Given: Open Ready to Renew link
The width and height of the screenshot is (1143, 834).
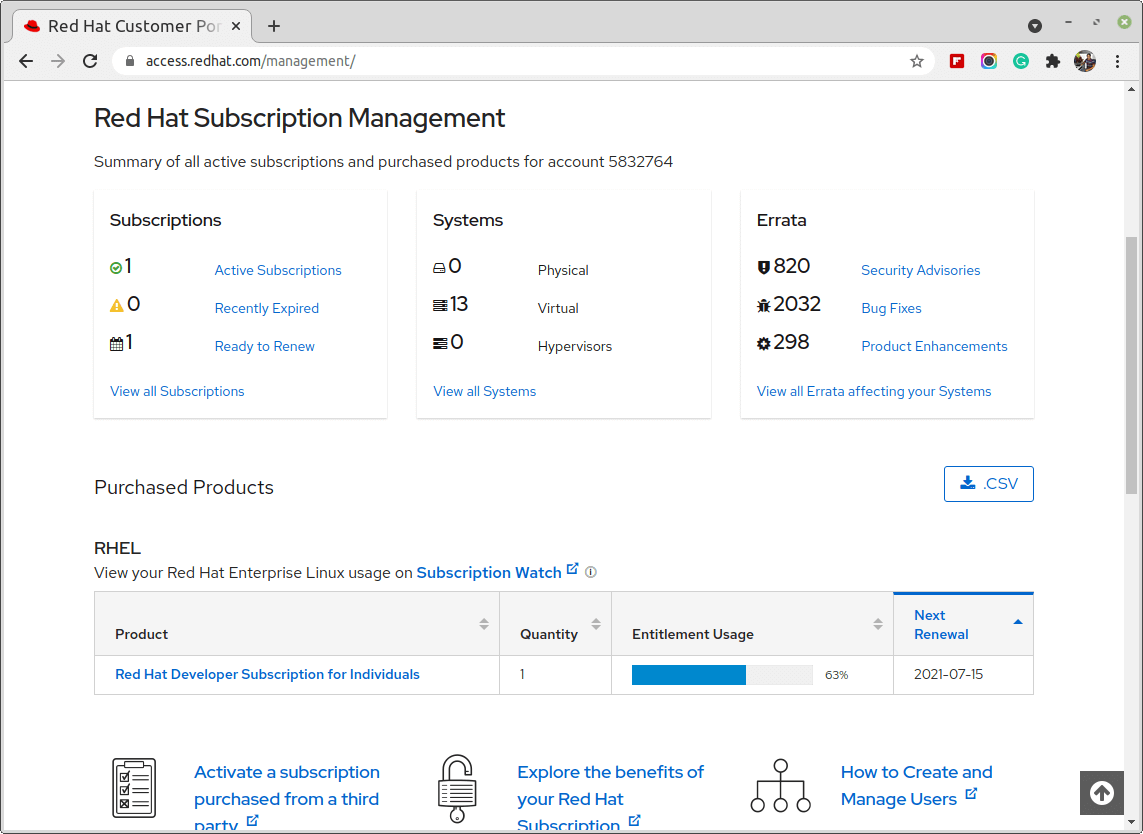Looking at the screenshot, I should point(265,346).
